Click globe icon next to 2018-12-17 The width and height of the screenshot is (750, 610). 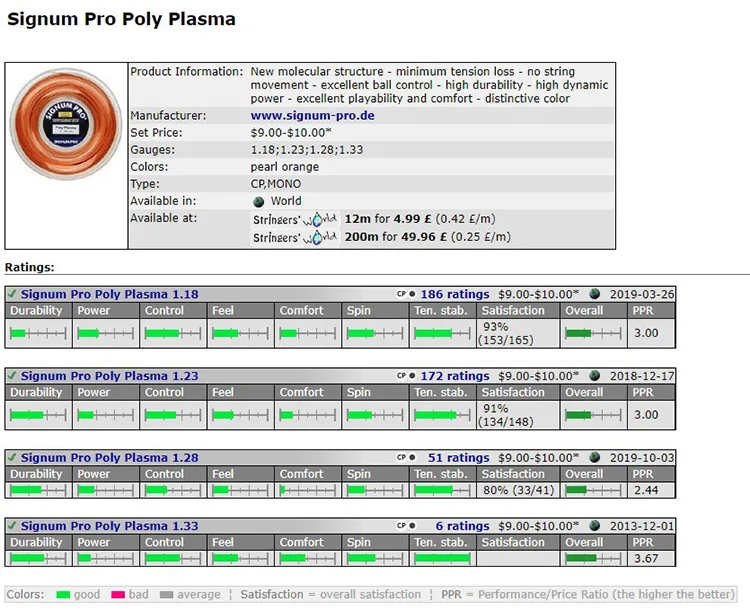pyautogui.click(x=595, y=376)
